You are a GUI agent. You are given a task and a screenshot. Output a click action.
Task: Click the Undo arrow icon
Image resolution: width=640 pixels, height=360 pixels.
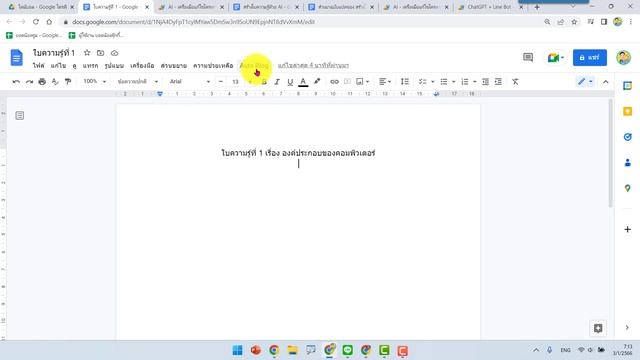[x=16, y=82]
